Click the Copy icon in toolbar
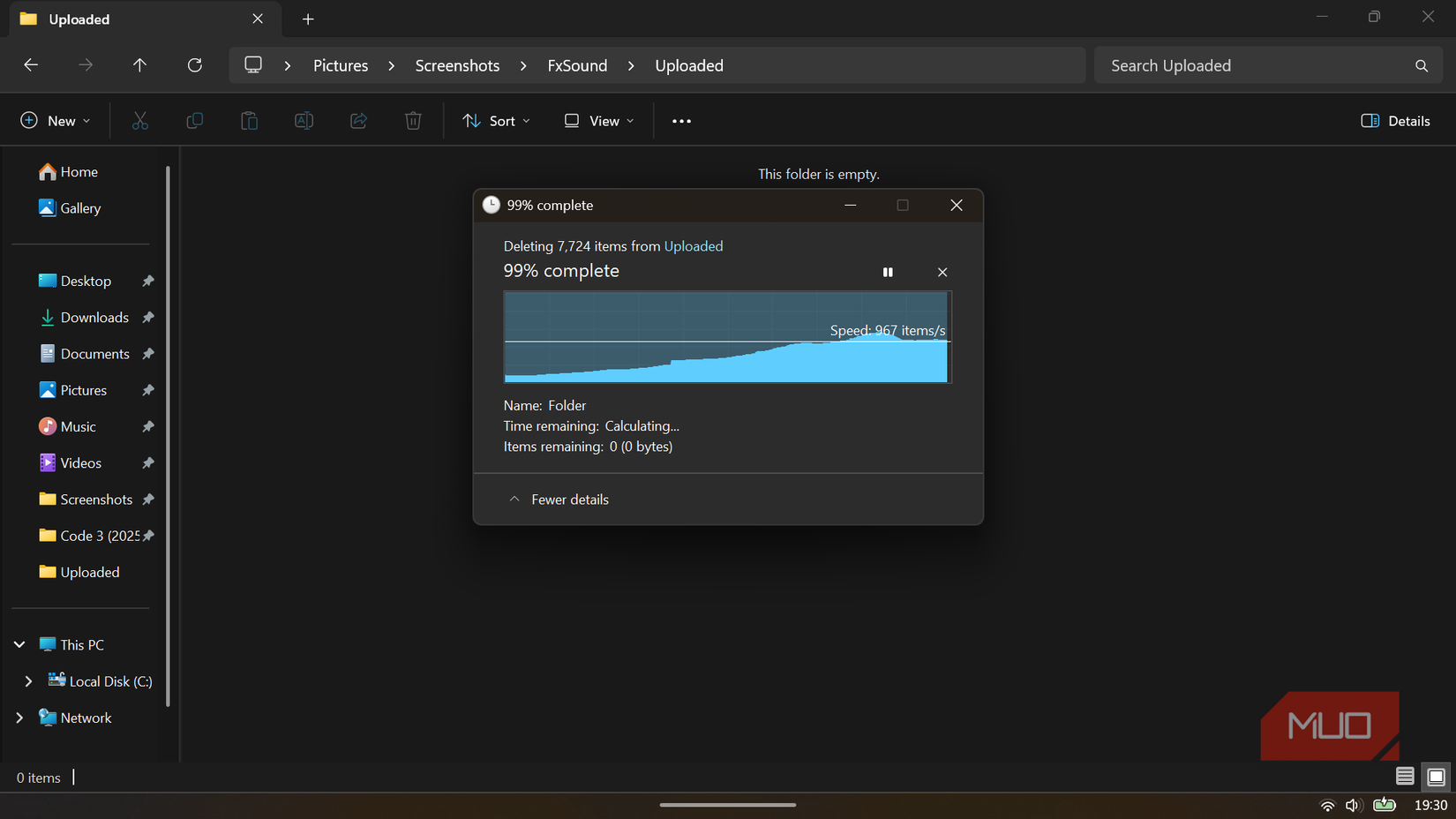This screenshot has width=1456, height=819. [x=195, y=121]
